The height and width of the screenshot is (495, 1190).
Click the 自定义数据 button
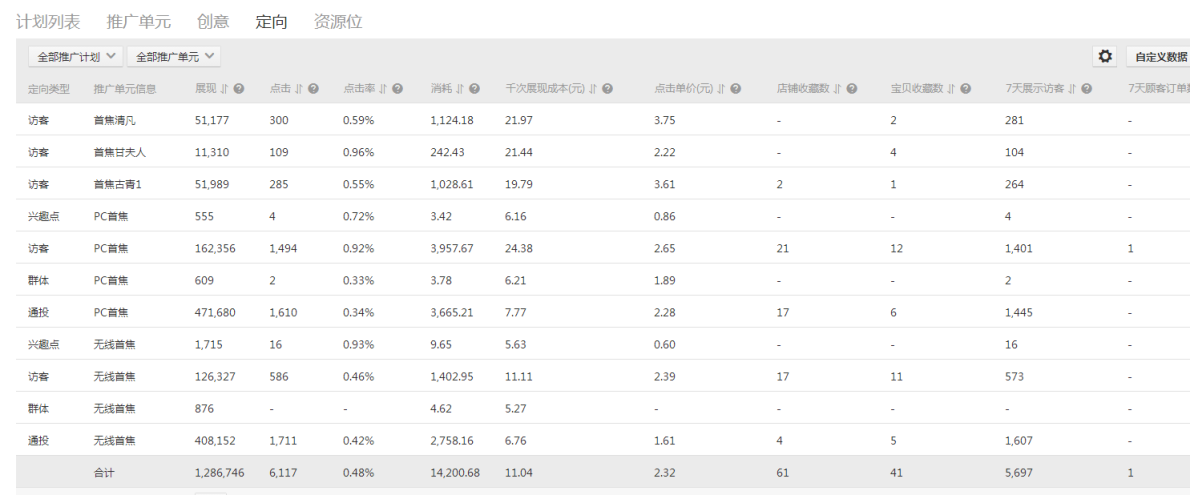[1158, 57]
